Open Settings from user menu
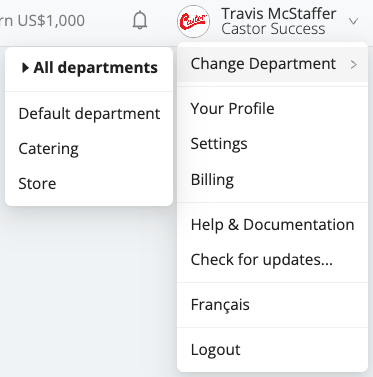Screen dimensions: 373x377 (272, 144)
